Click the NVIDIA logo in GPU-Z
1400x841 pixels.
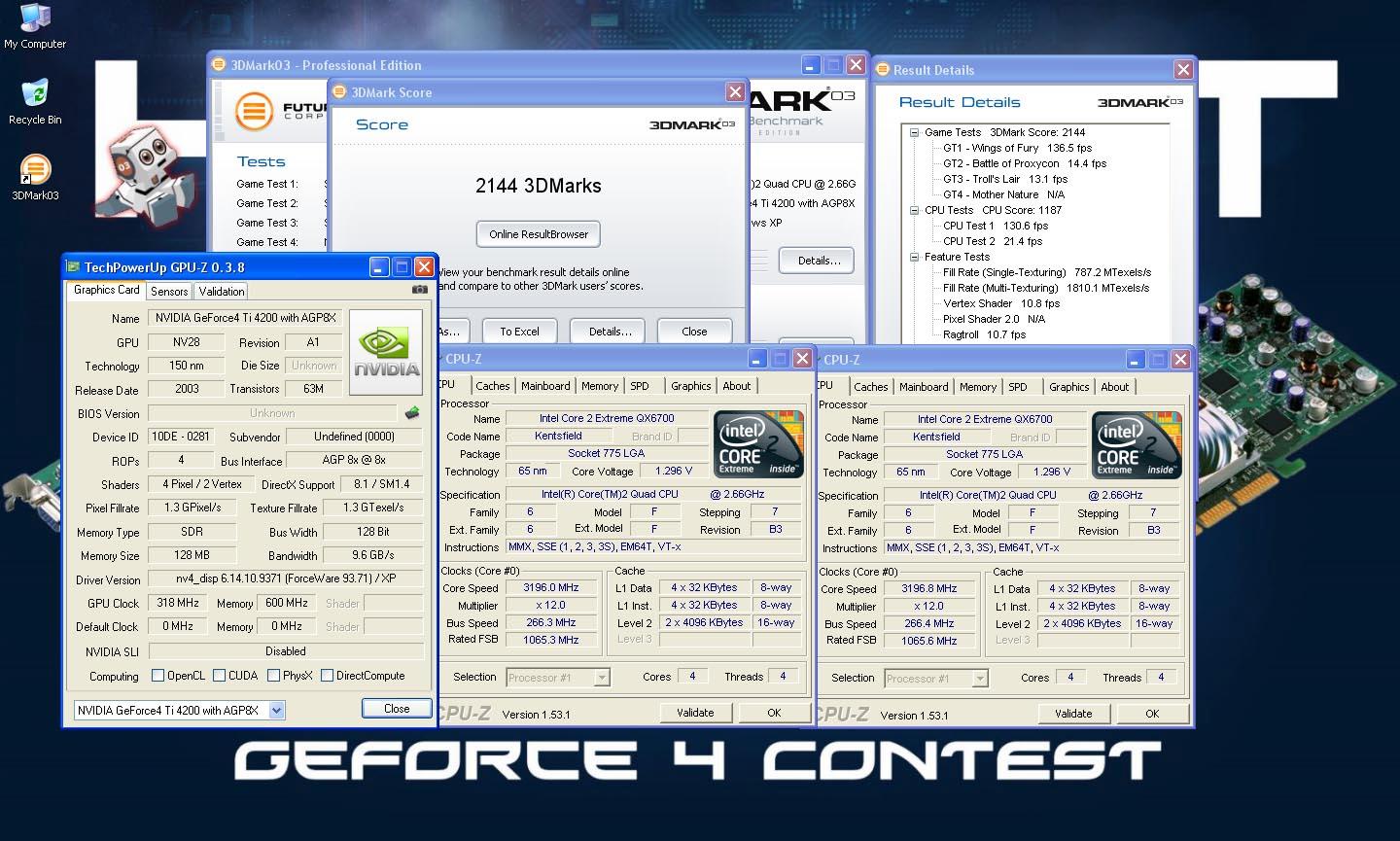click(386, 352)
